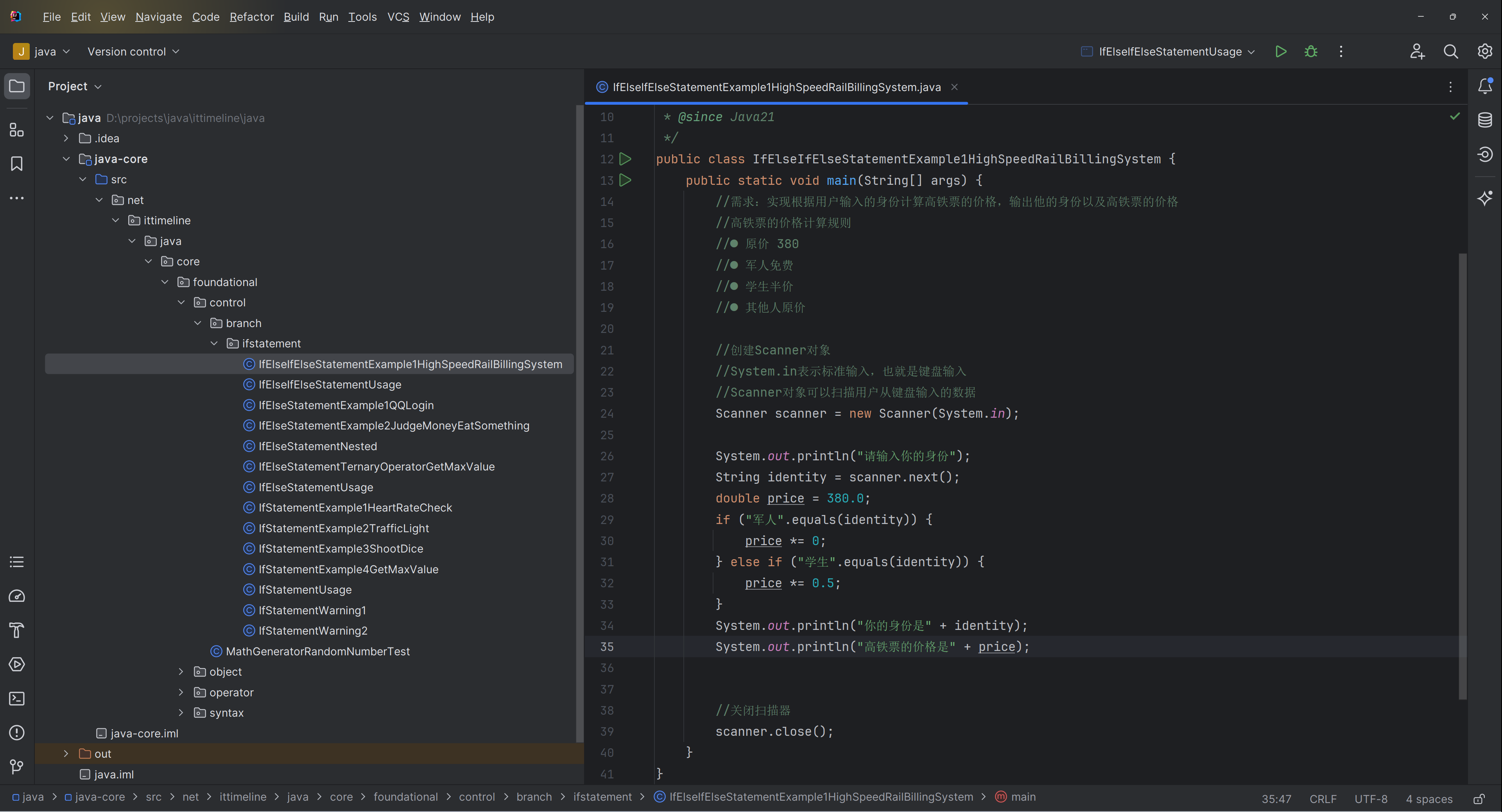Expand the .idea folder

(66, 138)
